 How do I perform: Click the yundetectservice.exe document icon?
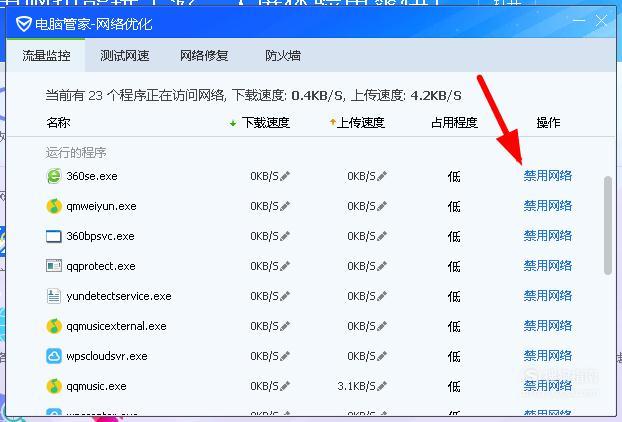[x=54, y=296]
